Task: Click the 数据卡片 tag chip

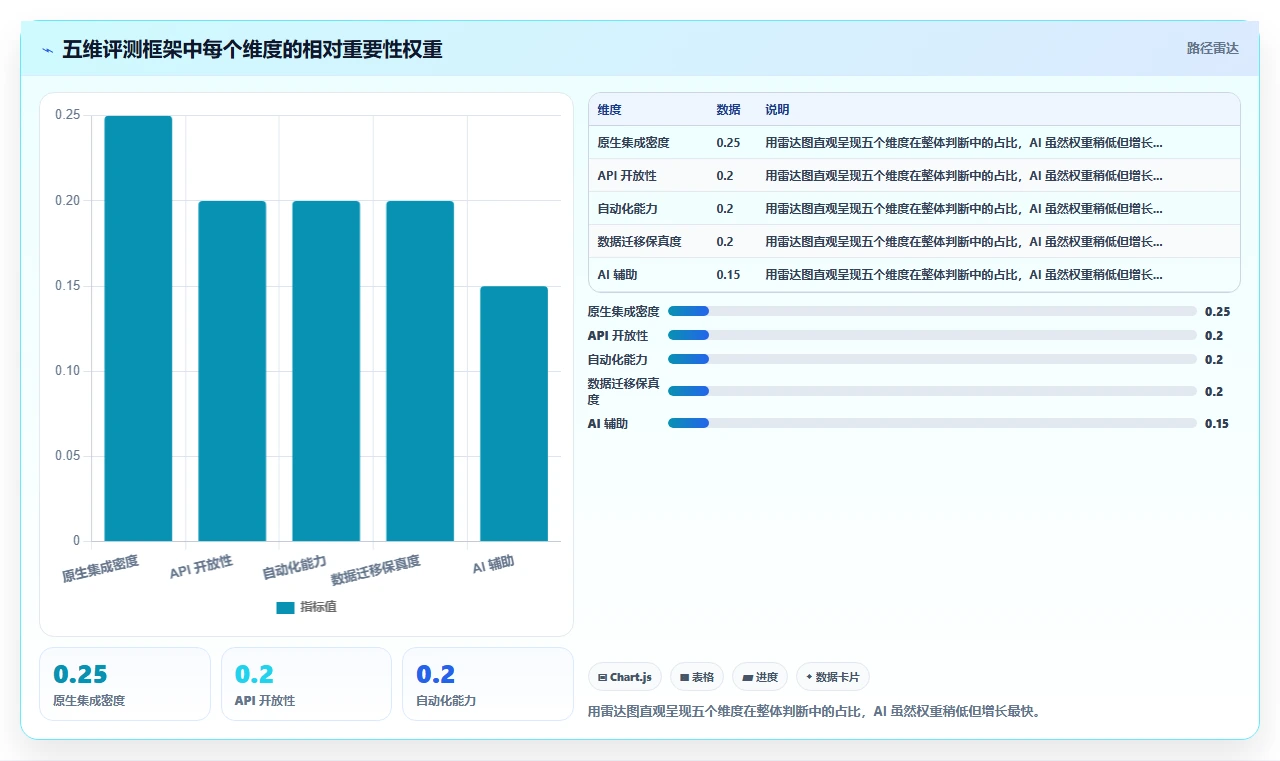Action: (x=832, y=677)
